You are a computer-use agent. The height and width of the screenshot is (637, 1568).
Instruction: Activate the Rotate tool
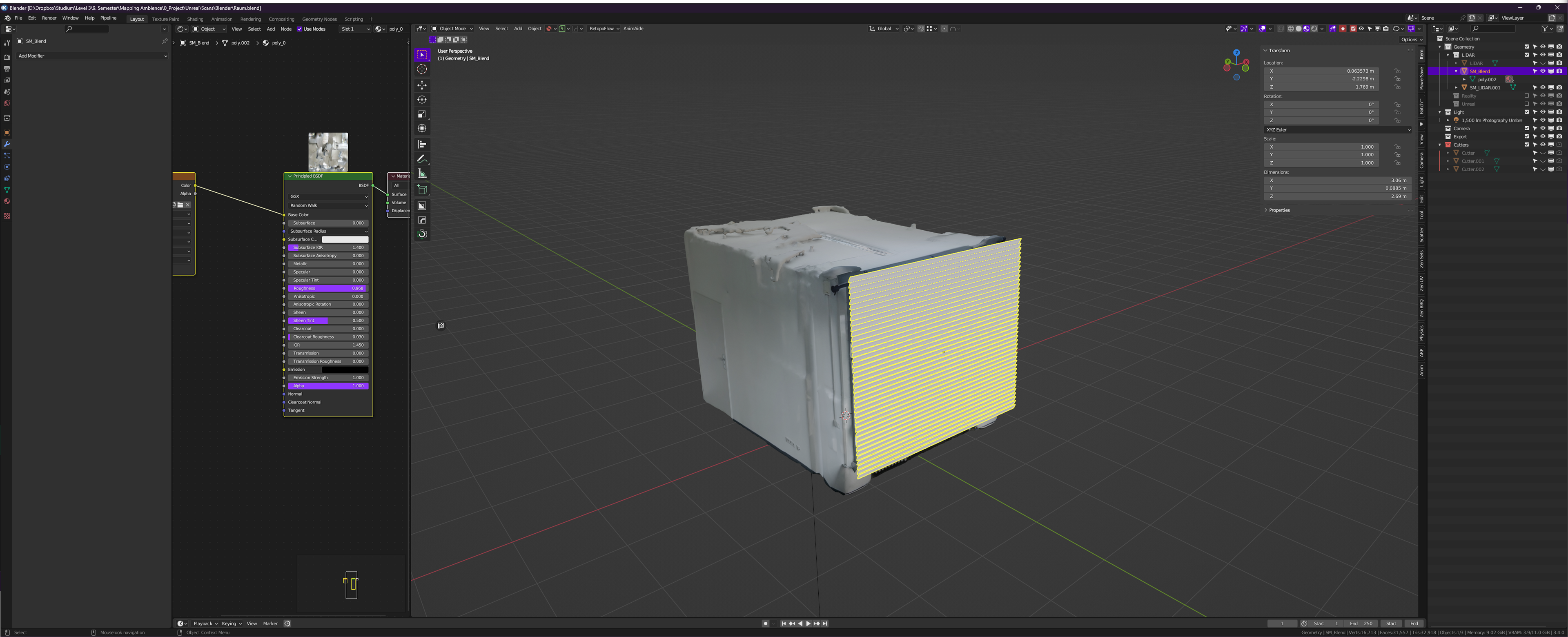click(422, 99)
